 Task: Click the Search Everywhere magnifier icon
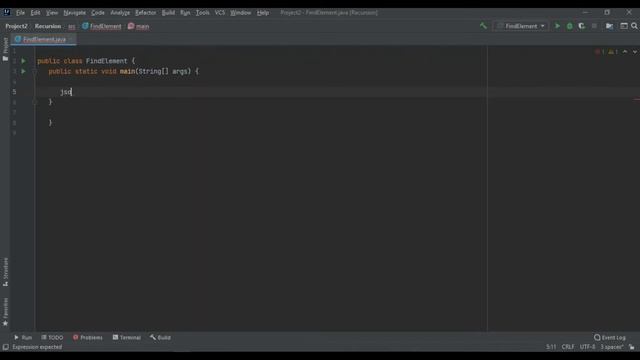(634, 26)
